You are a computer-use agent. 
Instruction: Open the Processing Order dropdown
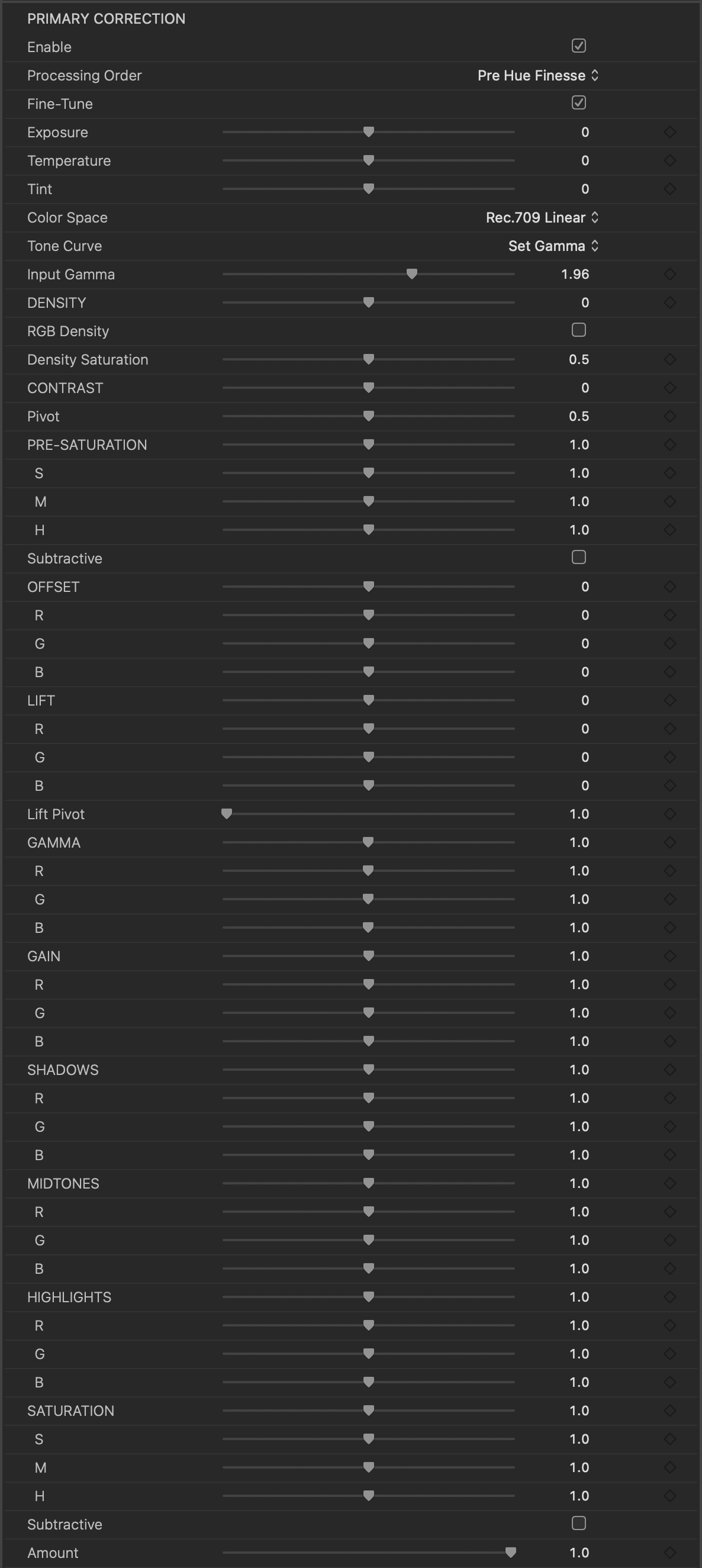point(538,76)
